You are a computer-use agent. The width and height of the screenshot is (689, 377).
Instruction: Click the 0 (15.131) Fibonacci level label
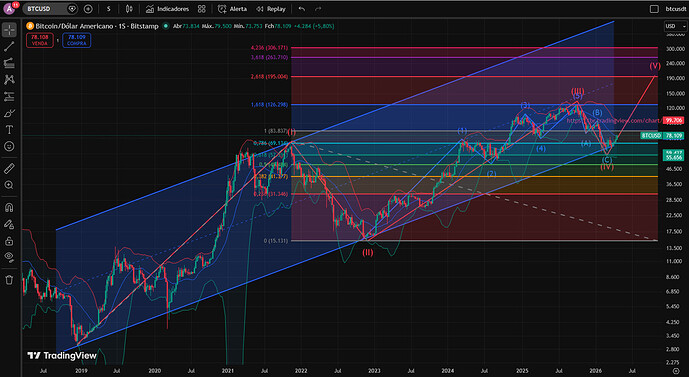(276, 241)
